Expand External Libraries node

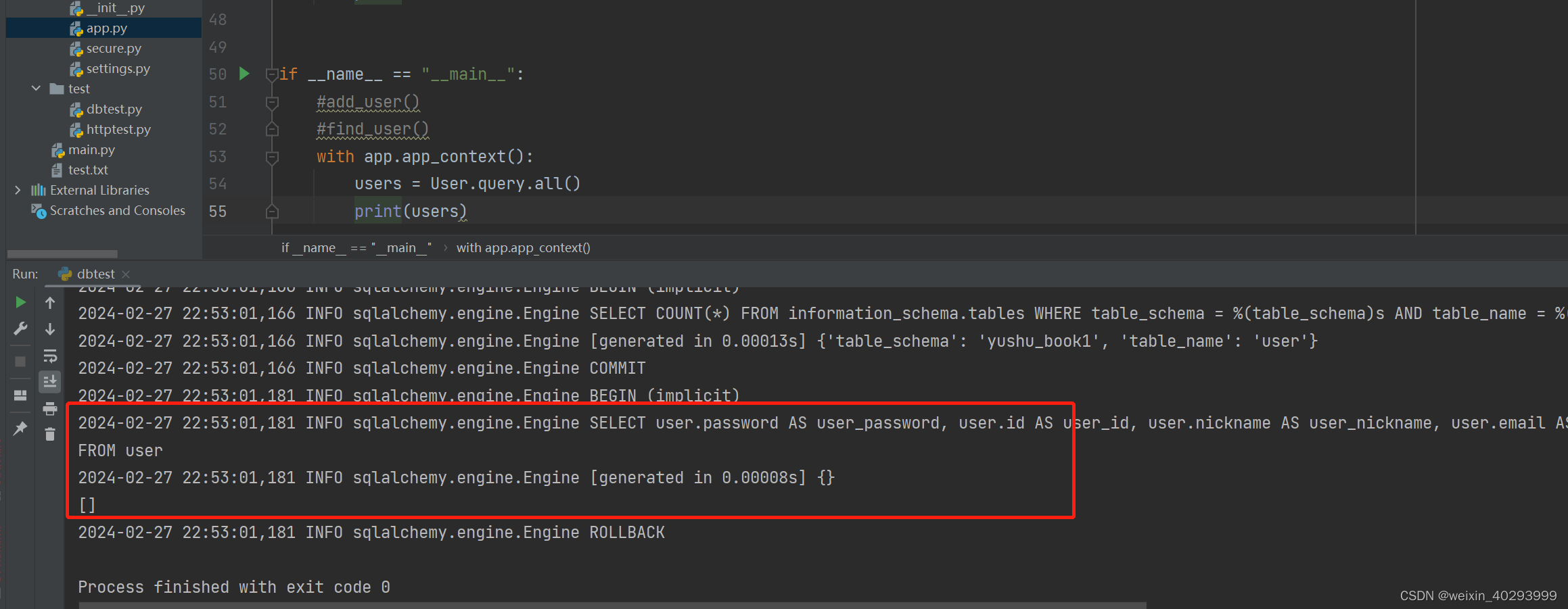coord(18,190)
